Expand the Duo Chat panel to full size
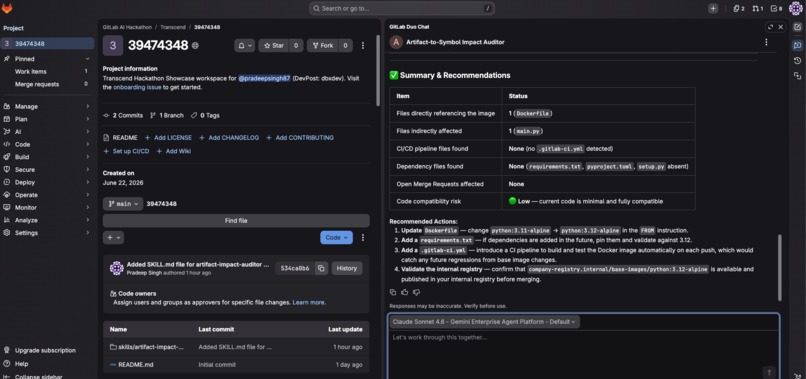 click(x=770, y=27)
